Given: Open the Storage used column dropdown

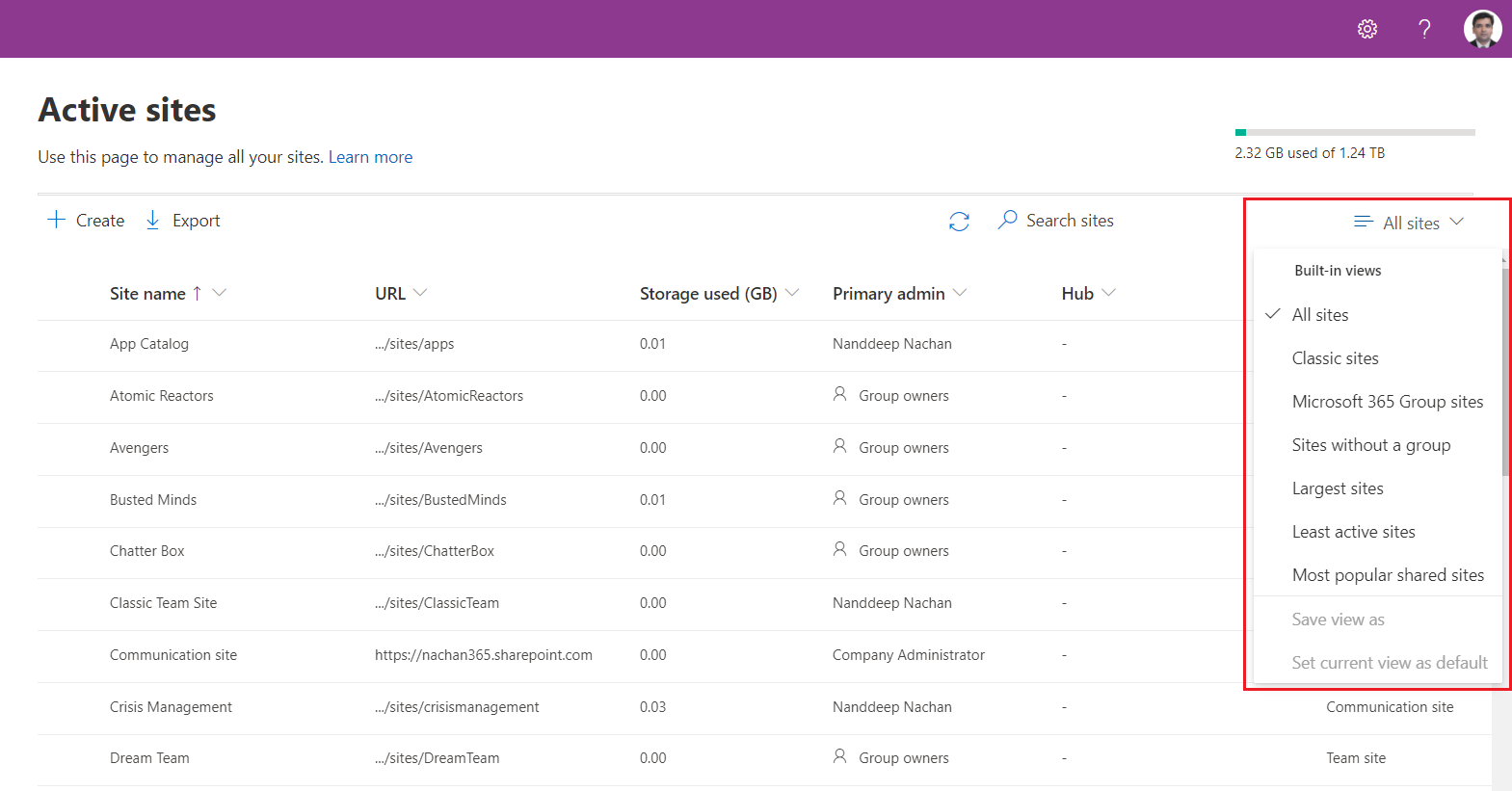Looking at the screenshot, I should coord(792,293).
